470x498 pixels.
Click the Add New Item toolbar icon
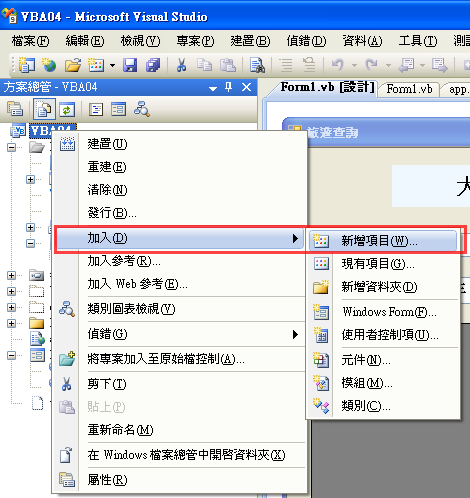click(96, 65)
